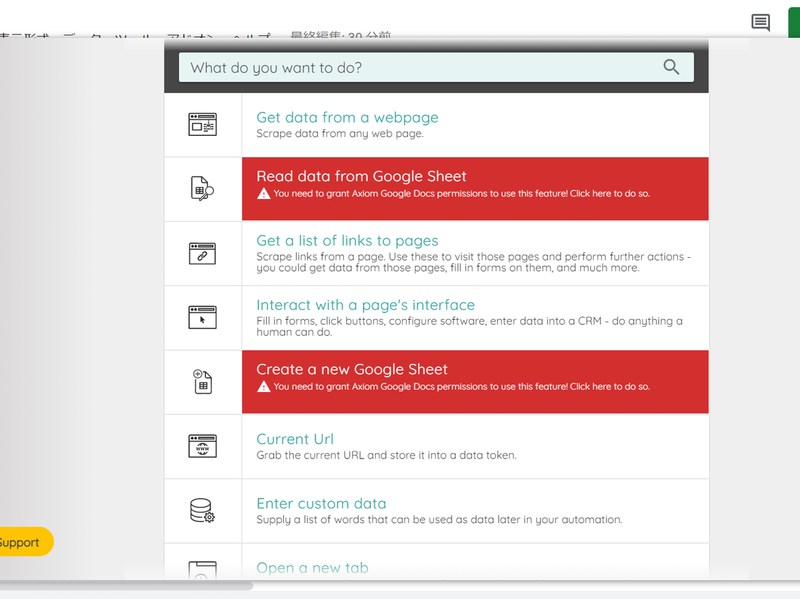Open the comments icon in Sheets header

click(761, 23)
